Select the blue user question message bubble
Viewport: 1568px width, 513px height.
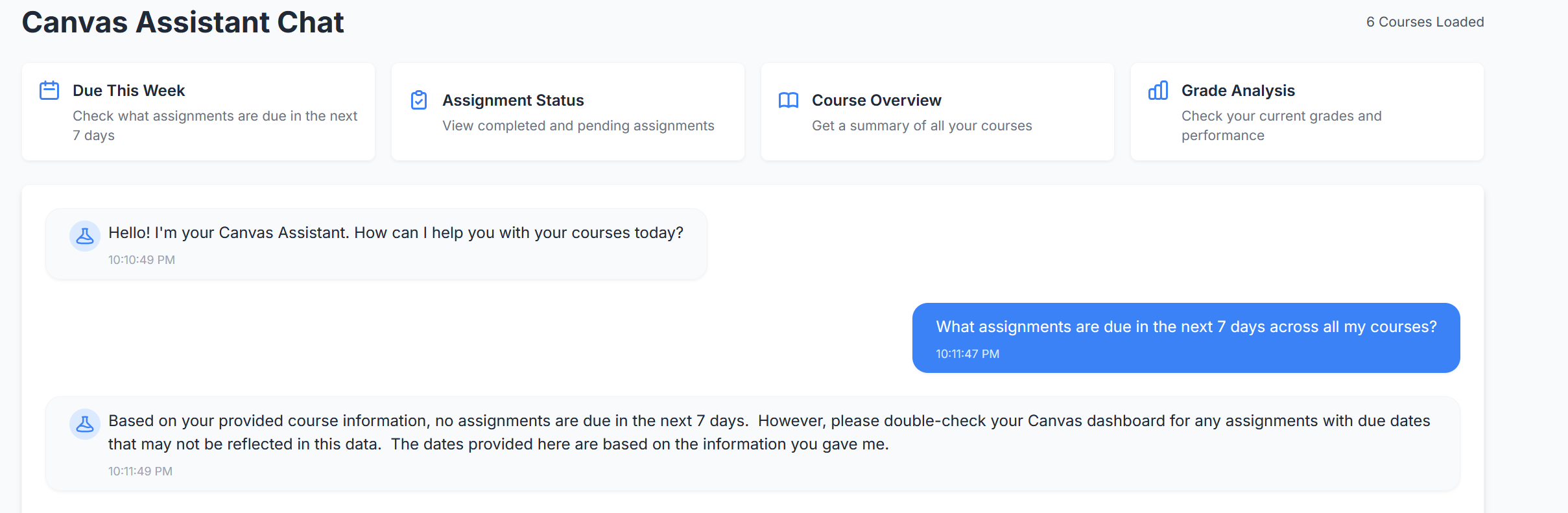1186,338
